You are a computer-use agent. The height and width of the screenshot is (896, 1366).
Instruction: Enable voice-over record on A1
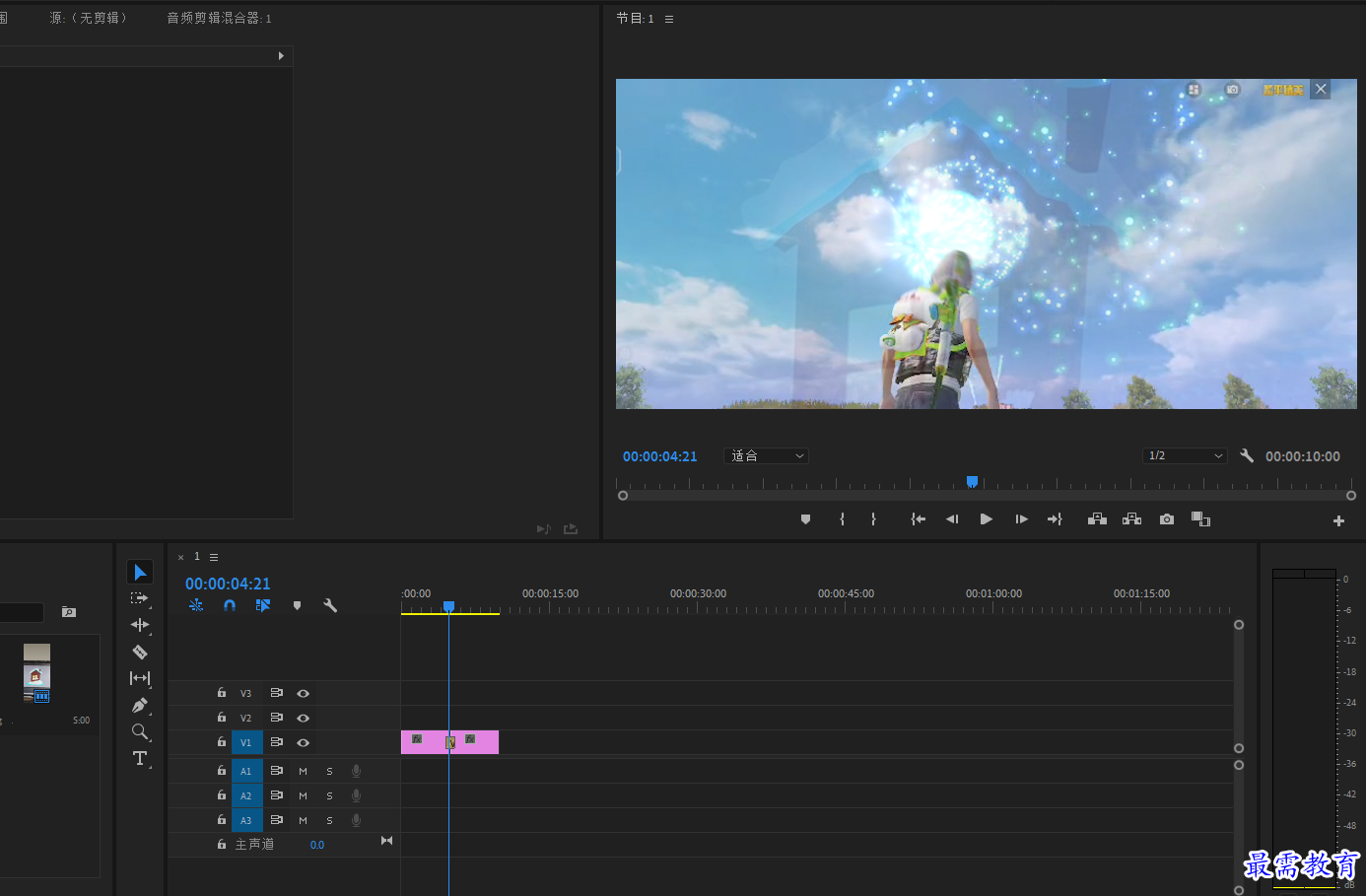tap(356, 772)
